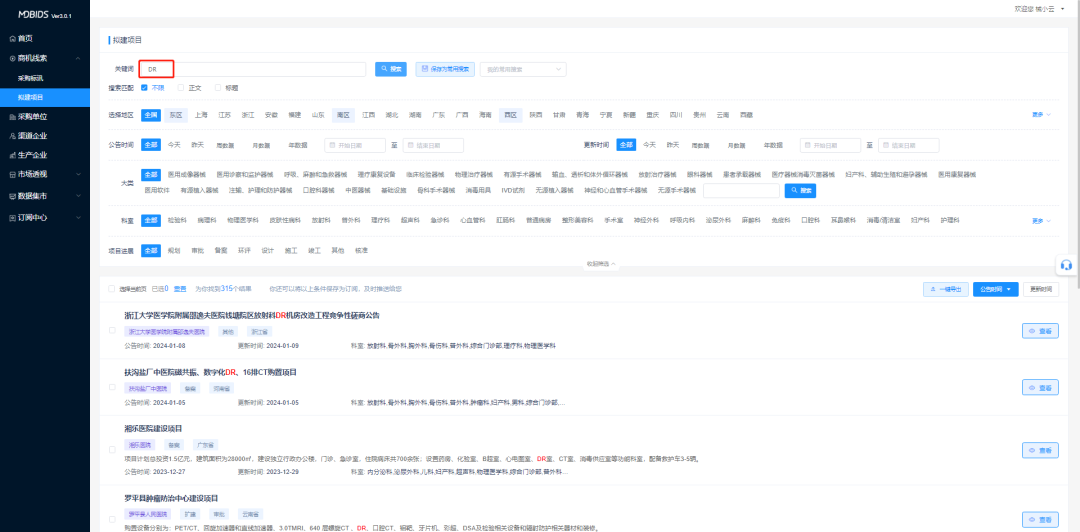The image size is (1080, 532).
Task: Check the 标题 search match checkbox
Action: pos(218,88)
